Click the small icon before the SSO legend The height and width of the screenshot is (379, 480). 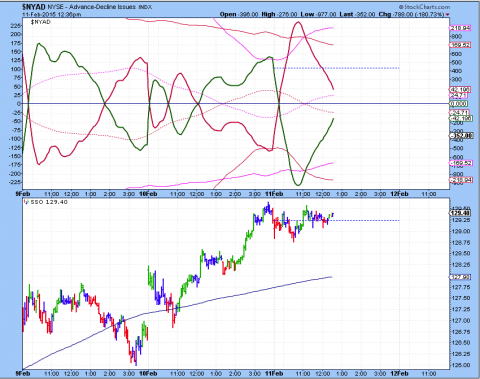click(x=26, y=202)
